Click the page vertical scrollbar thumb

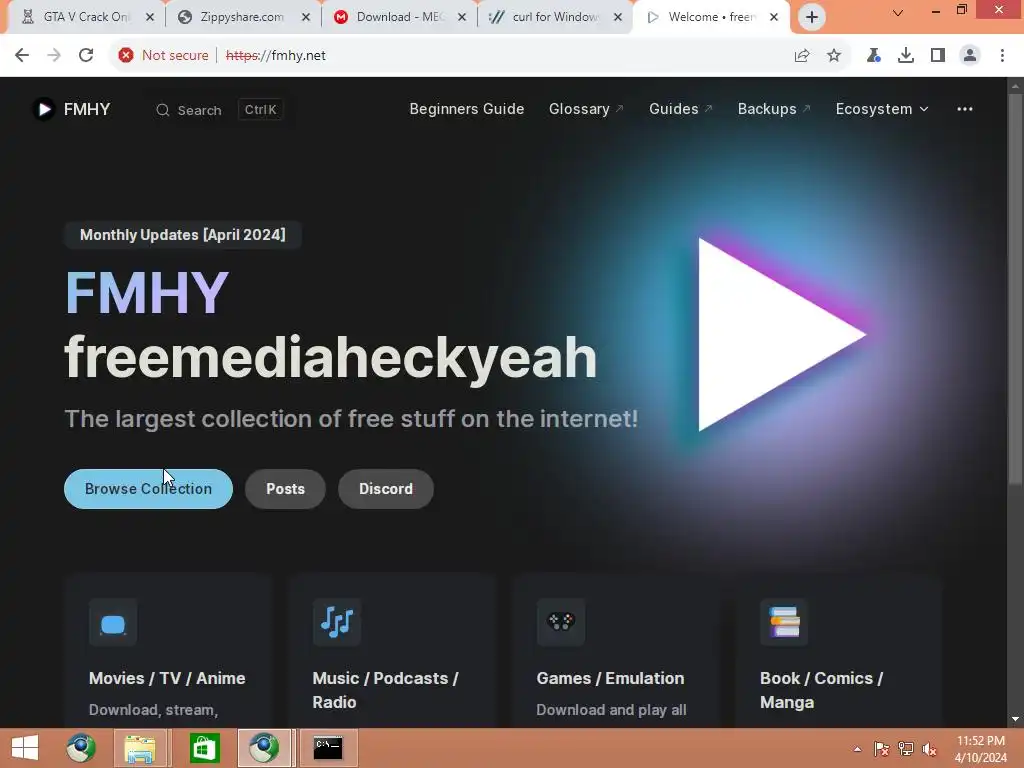pos(1015,289)
